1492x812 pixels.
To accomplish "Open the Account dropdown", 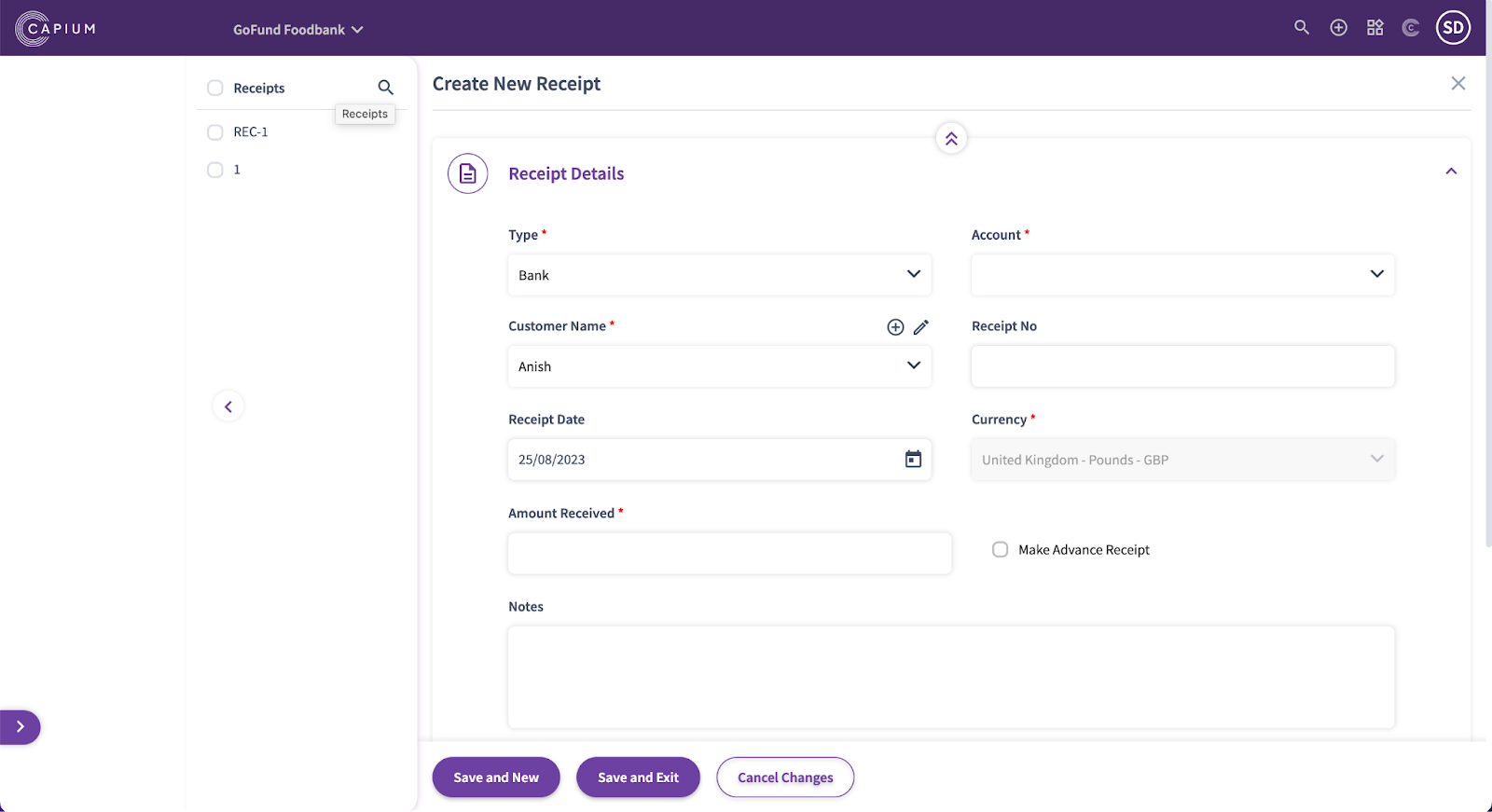I will 1183,275.
